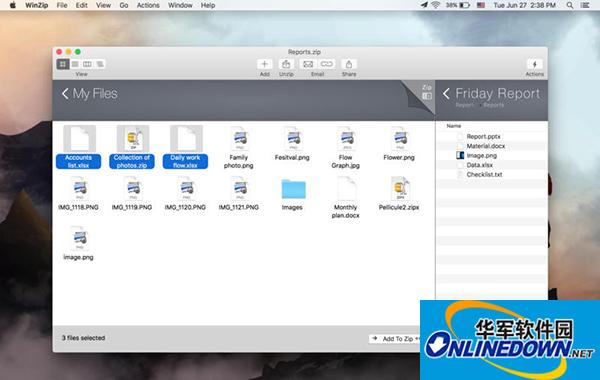Select Monthly plan.docx file

click(x=346, y=197)
